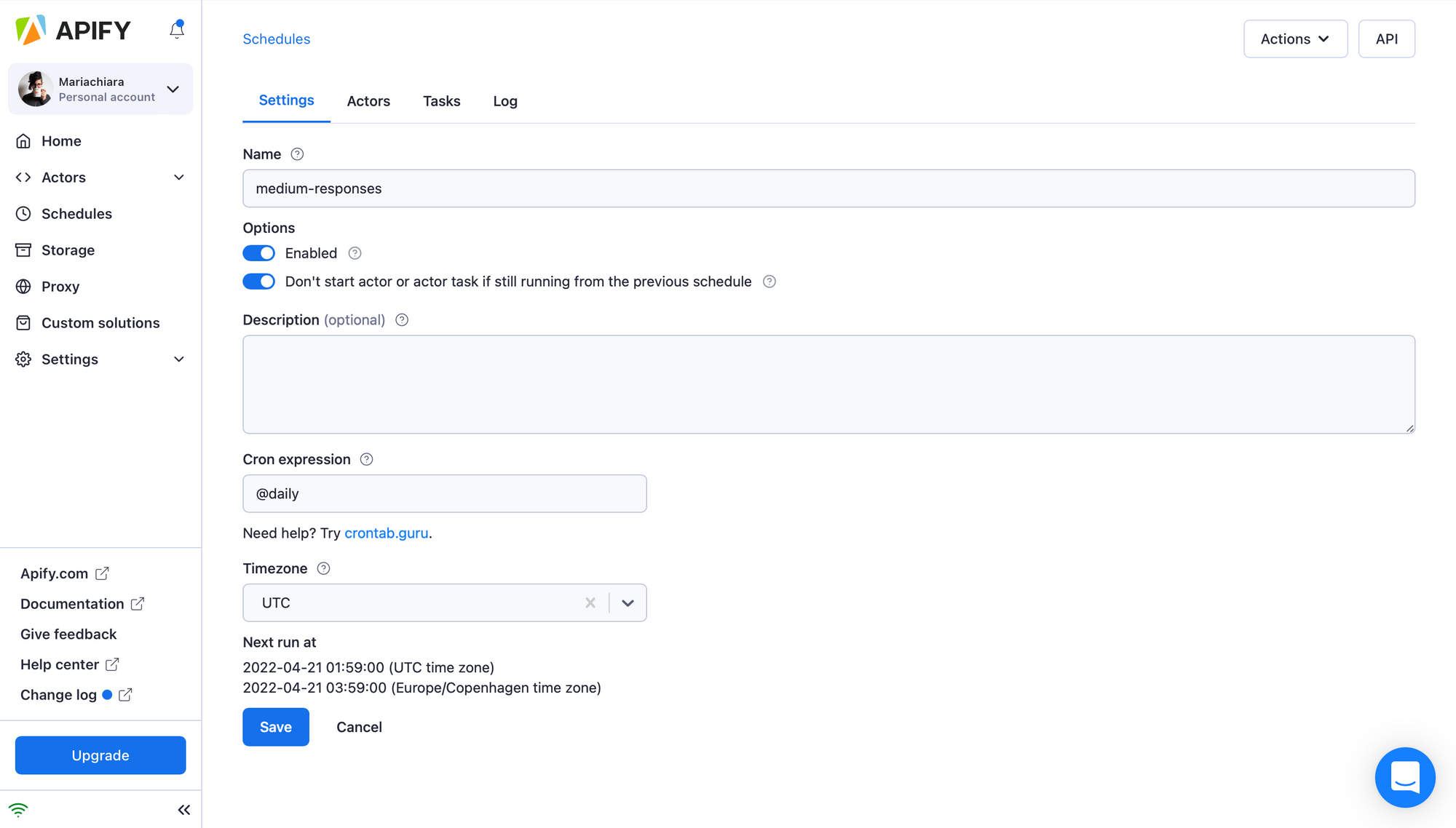Open the chat support bubble
Image resolution: width=1456 pixels, height=828 pixels.
1404,777
